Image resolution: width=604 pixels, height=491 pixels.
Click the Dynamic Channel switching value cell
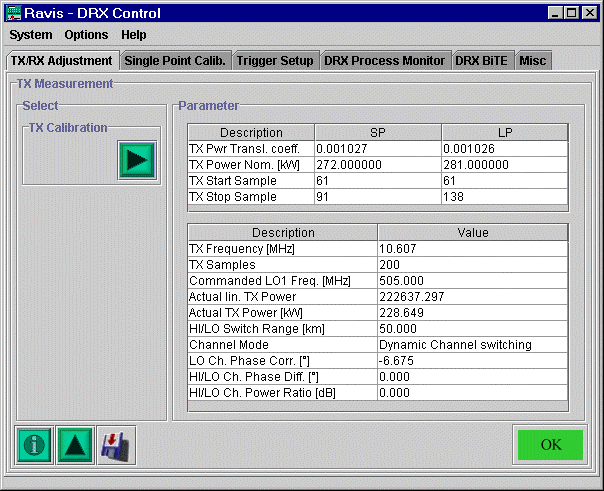[x=473, y=345]
